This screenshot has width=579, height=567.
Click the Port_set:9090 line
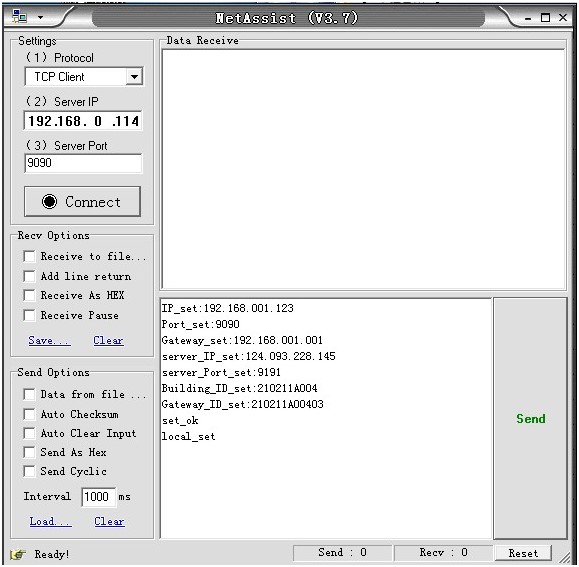(x=201, y=324)
